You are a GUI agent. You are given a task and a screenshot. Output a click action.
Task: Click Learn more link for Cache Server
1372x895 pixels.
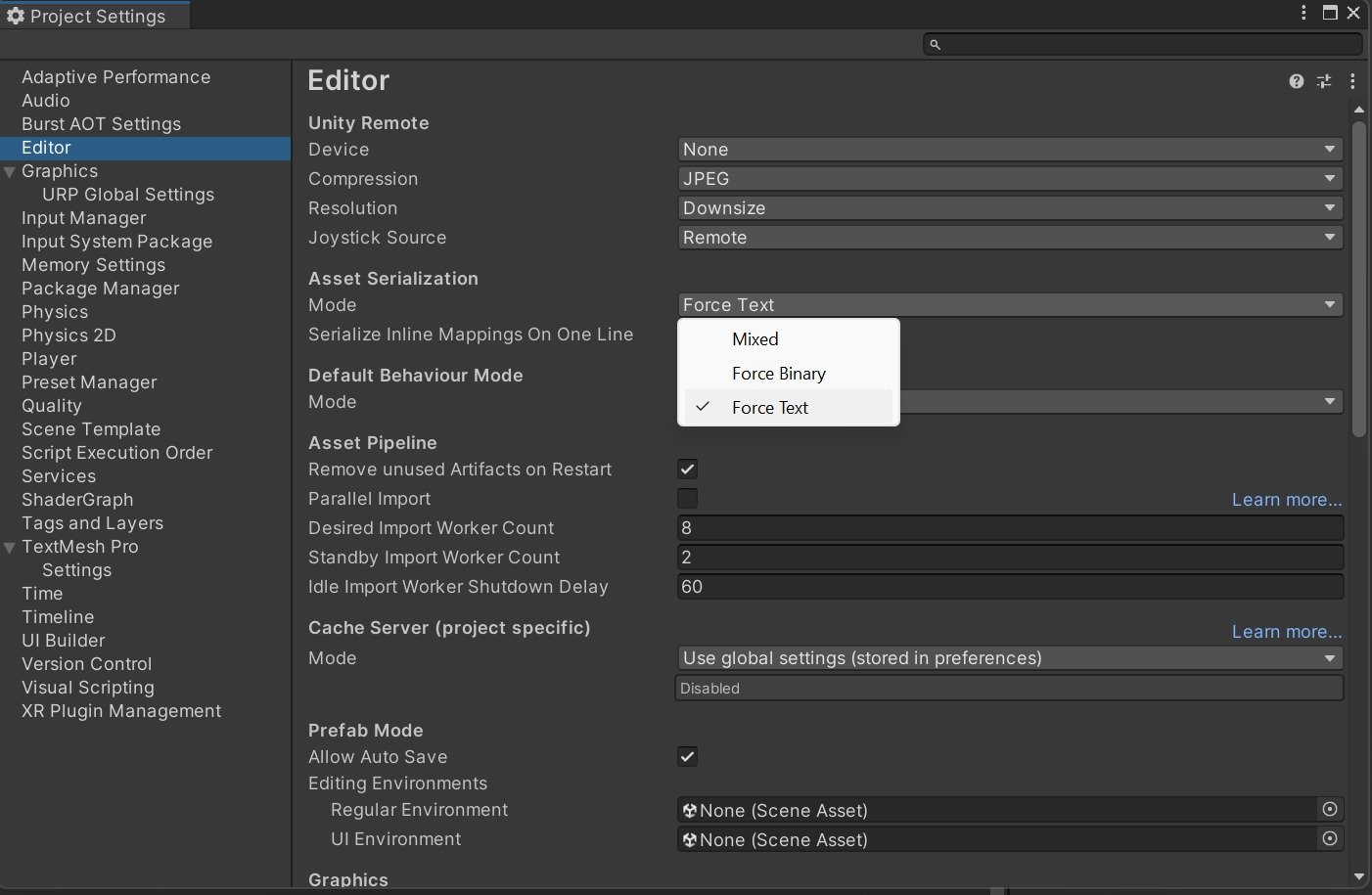coord(1287,632)
